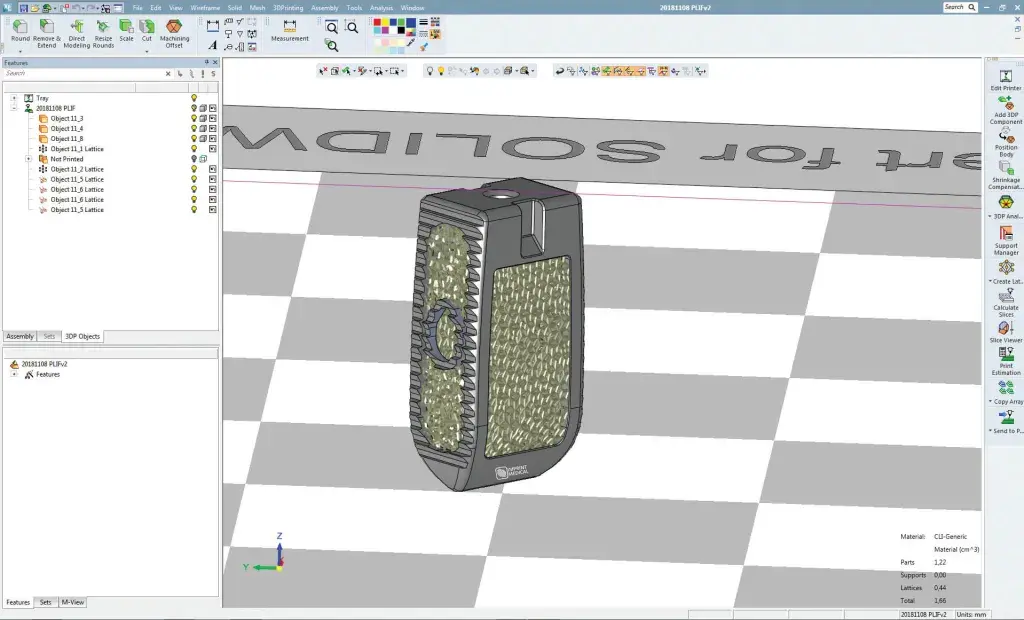Screen dimensions: 1024x620
Task: Open Print Estimation
Action: [1007, 358]
